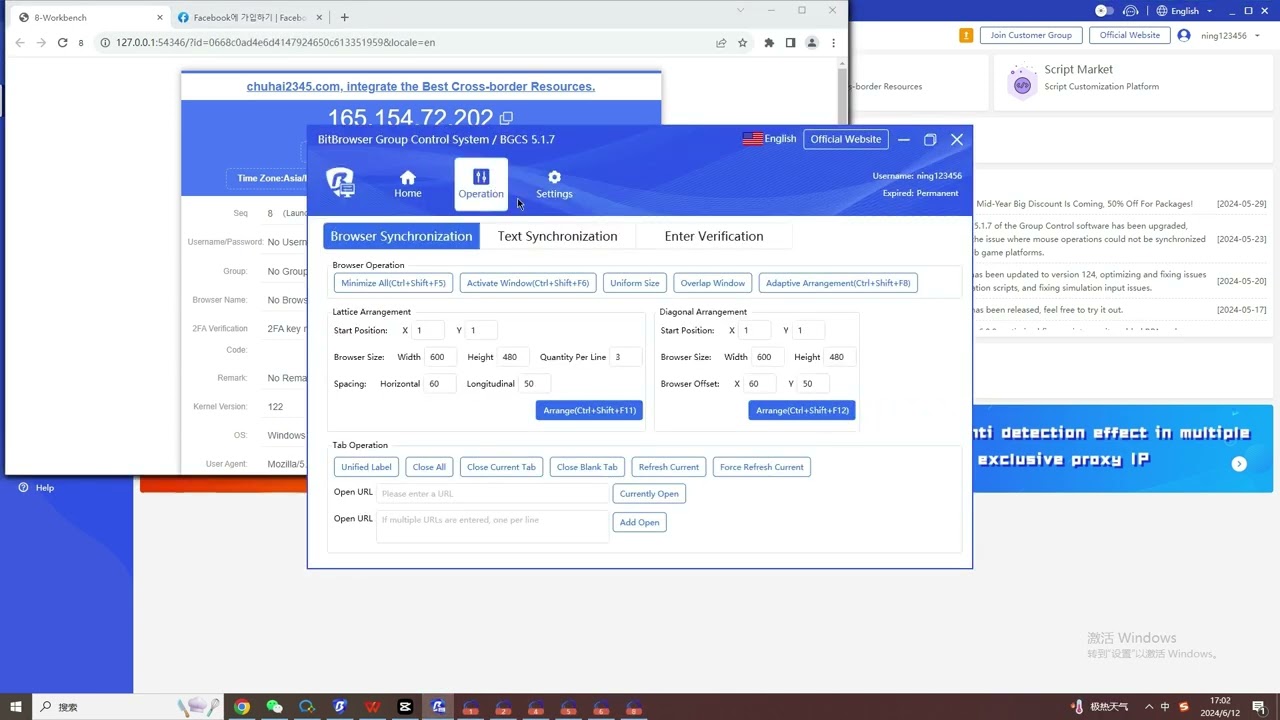Click Chrome profile avatar icon
Screen dimensions: 1280x720
coord(812,43)
